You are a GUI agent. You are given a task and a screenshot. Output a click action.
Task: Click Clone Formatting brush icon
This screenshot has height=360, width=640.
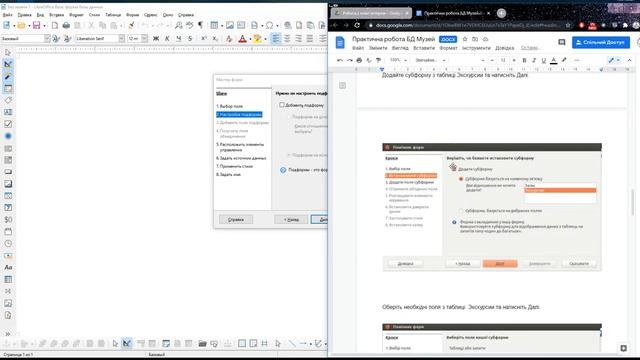(x=131, y=26)
